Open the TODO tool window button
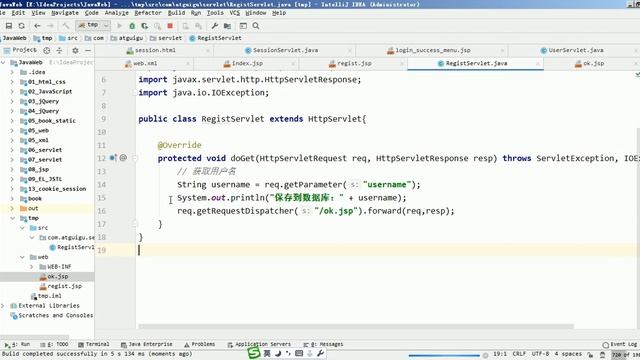 (x=54, y=344)
